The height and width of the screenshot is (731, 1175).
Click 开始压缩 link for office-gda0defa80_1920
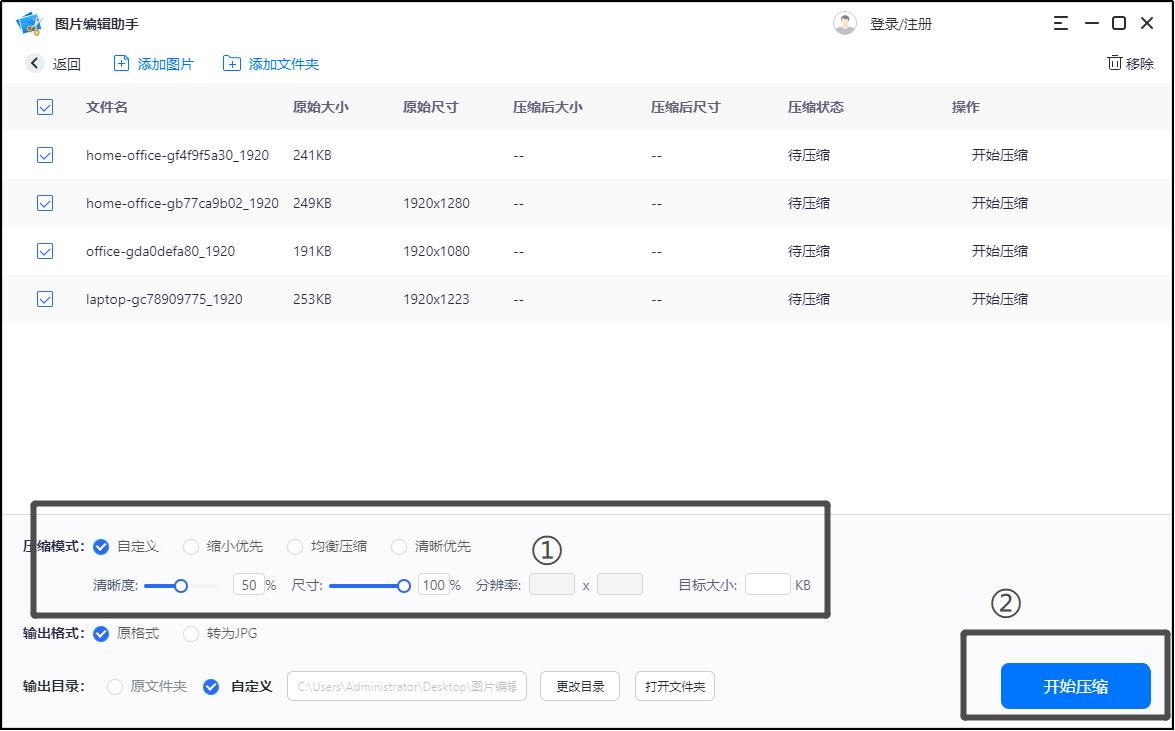point(998,251)
